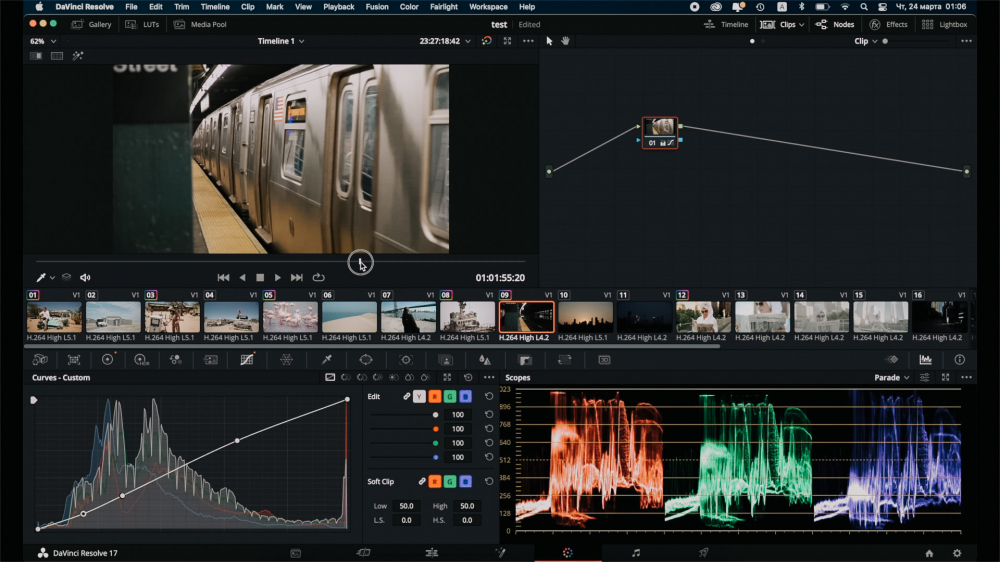This screenshot has height=562, width=1000.
Task: Toggle the Y luminance channel for curve editing
Action: click(420, 397)
